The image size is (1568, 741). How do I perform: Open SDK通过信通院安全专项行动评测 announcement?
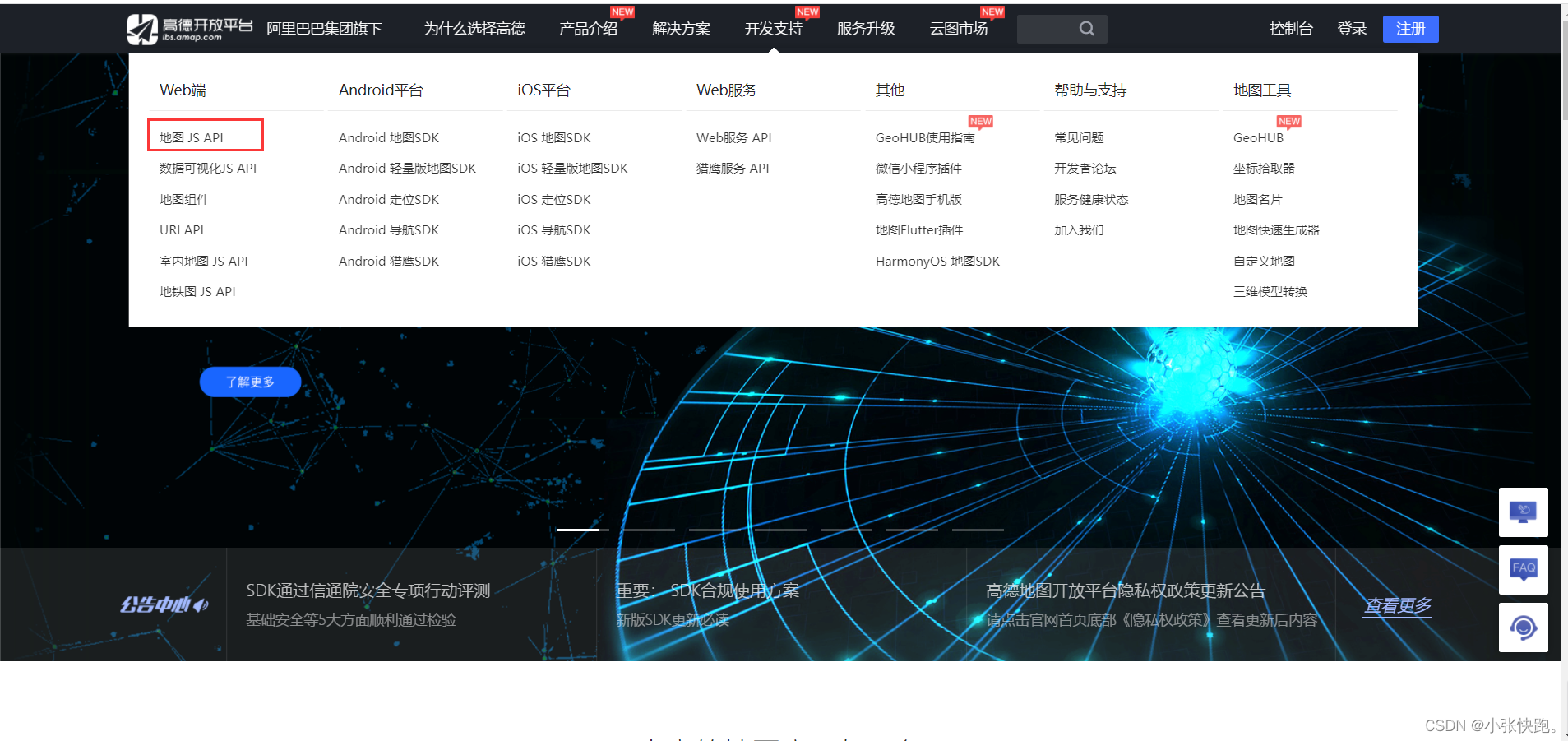click(368, 590)
